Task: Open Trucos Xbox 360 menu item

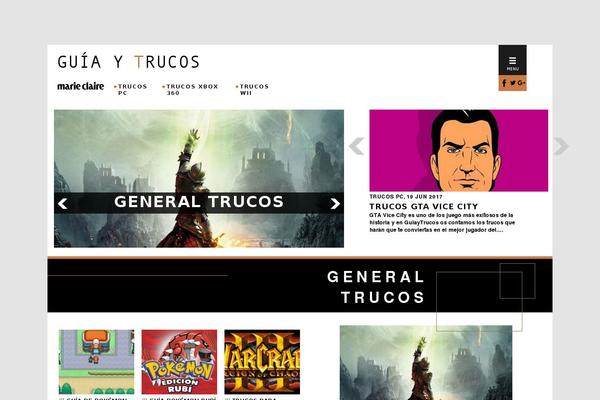Action: tap(192, 90)
